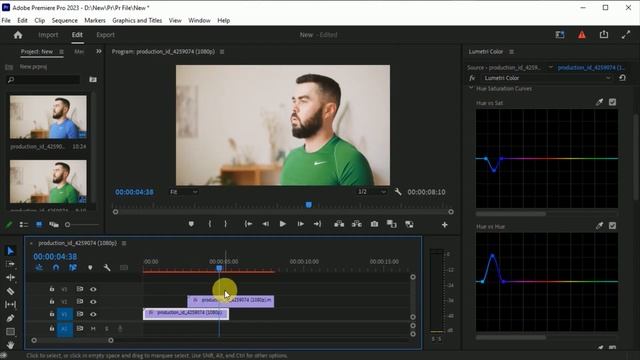Select the Pen tool in timeline toolbar

coord(10,318)
